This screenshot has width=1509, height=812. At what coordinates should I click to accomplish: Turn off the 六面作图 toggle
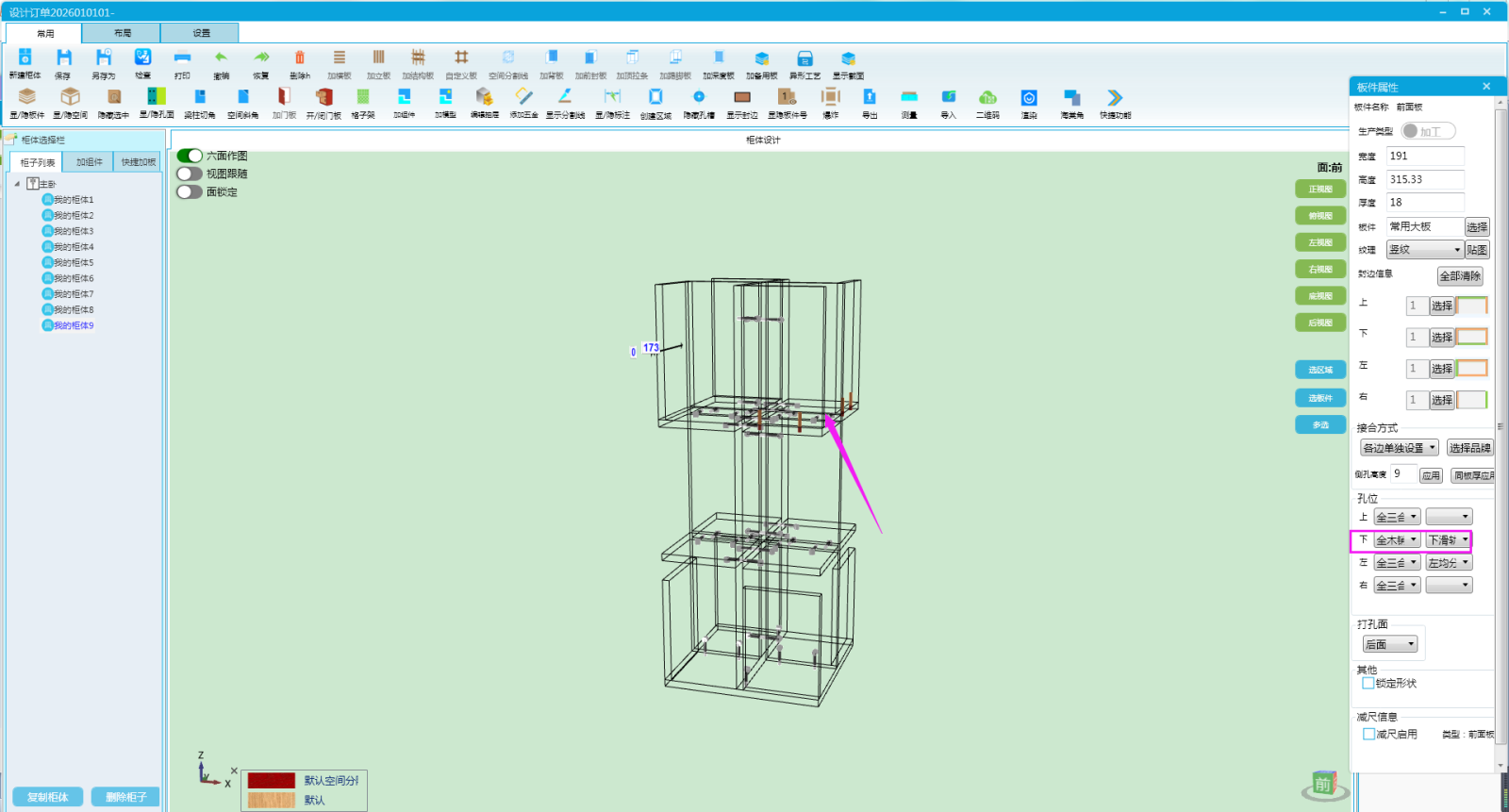[190, 156]
